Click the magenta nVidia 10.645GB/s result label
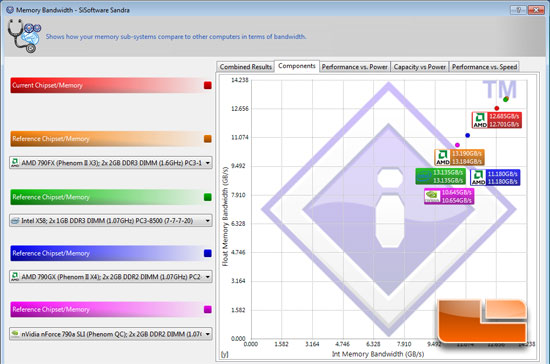This screenshot has width=550, height=364. [449, 196]
